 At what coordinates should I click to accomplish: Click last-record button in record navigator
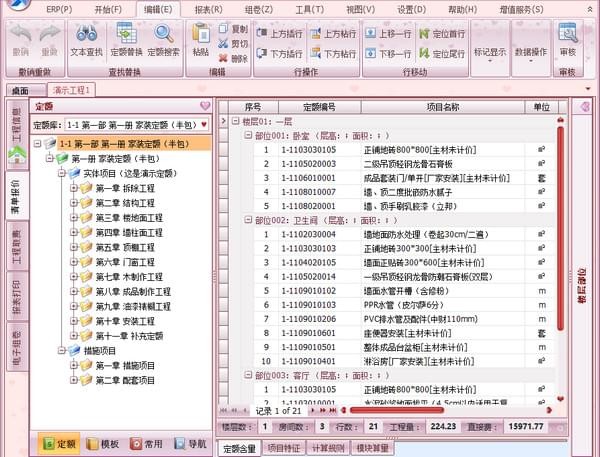333,411
